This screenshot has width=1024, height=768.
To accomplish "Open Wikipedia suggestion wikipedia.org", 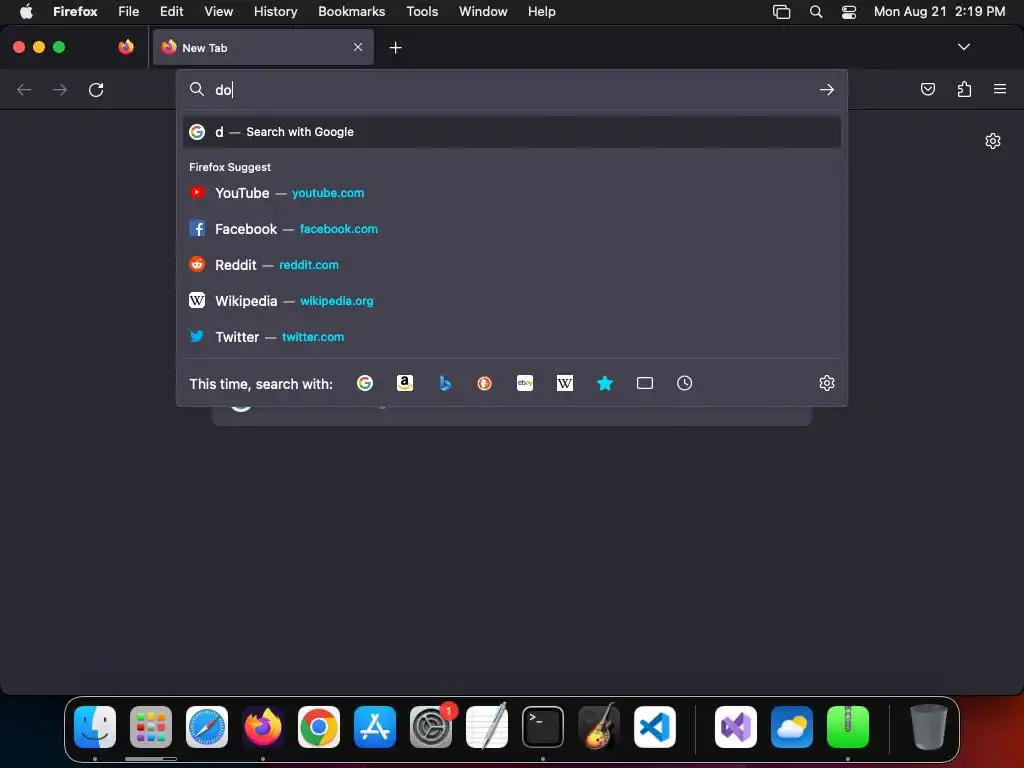I will (512, 301).
